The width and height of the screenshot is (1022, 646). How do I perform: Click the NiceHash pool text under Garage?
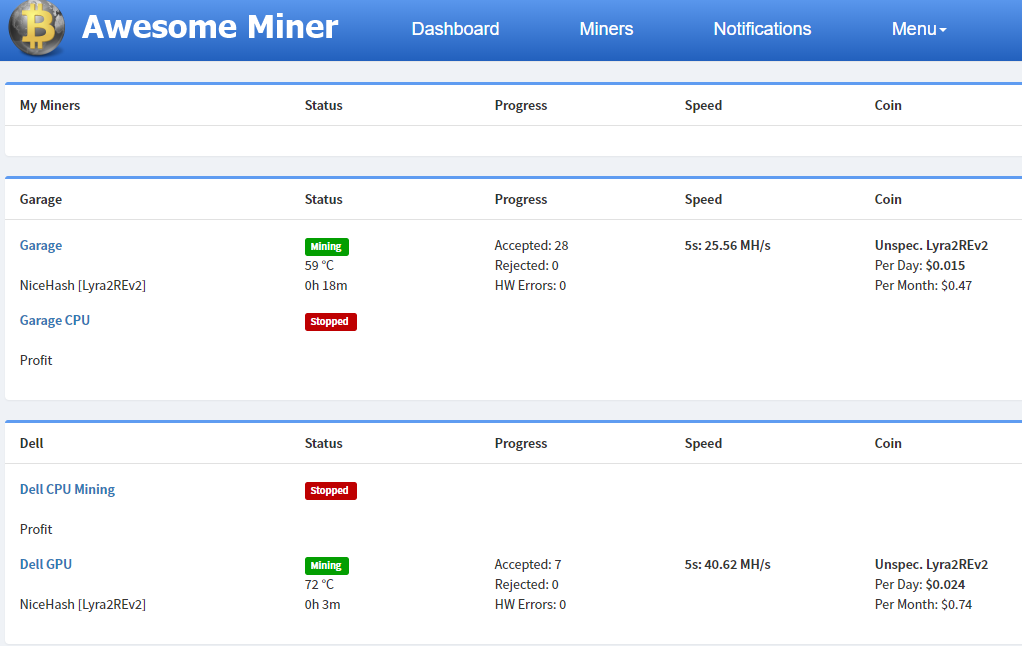83,285
